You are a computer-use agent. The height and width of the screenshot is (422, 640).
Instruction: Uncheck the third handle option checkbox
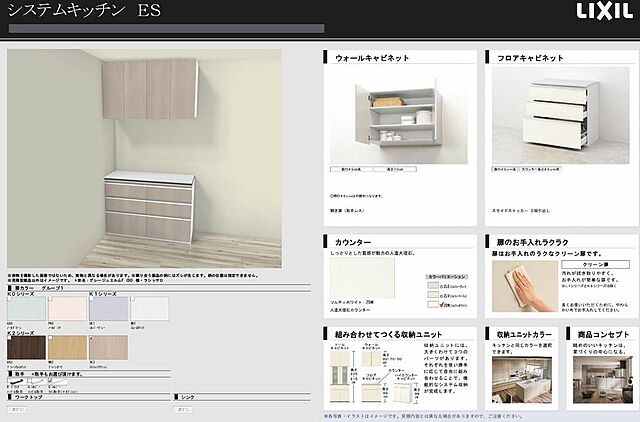pos(51,380)
